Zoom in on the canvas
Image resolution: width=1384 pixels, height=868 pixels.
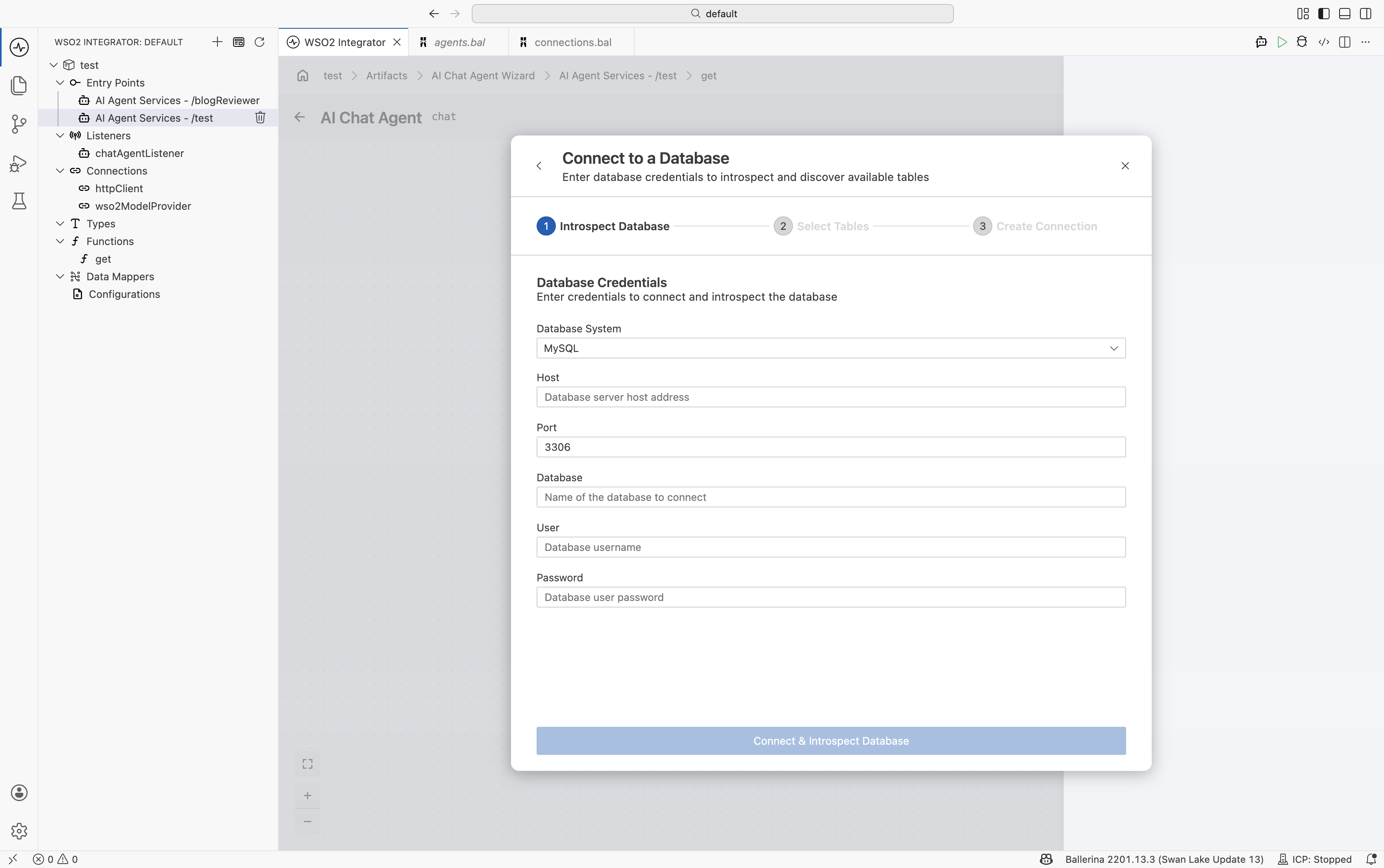pos(308,796)
